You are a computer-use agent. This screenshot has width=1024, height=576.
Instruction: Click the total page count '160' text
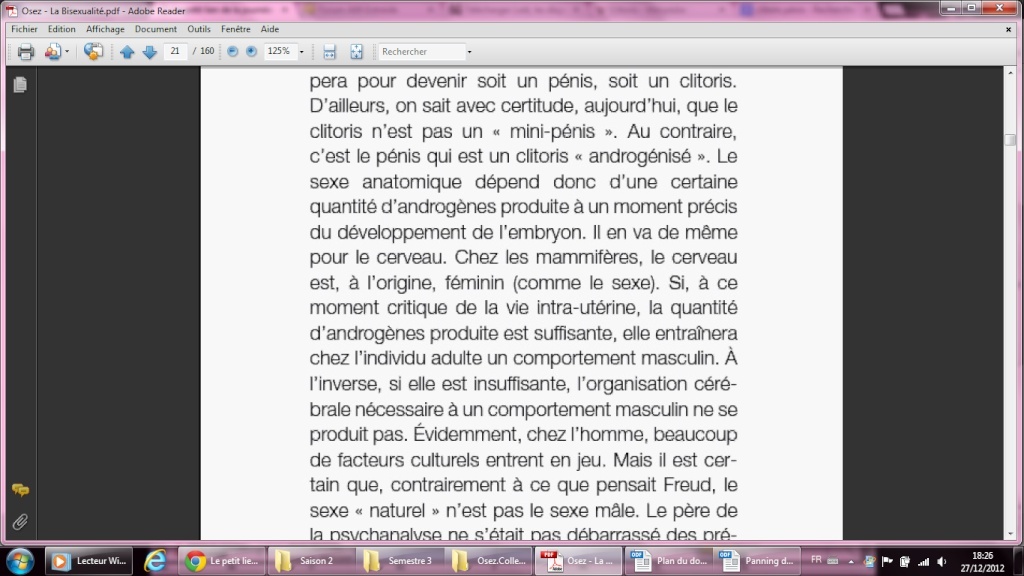[207, 51]
